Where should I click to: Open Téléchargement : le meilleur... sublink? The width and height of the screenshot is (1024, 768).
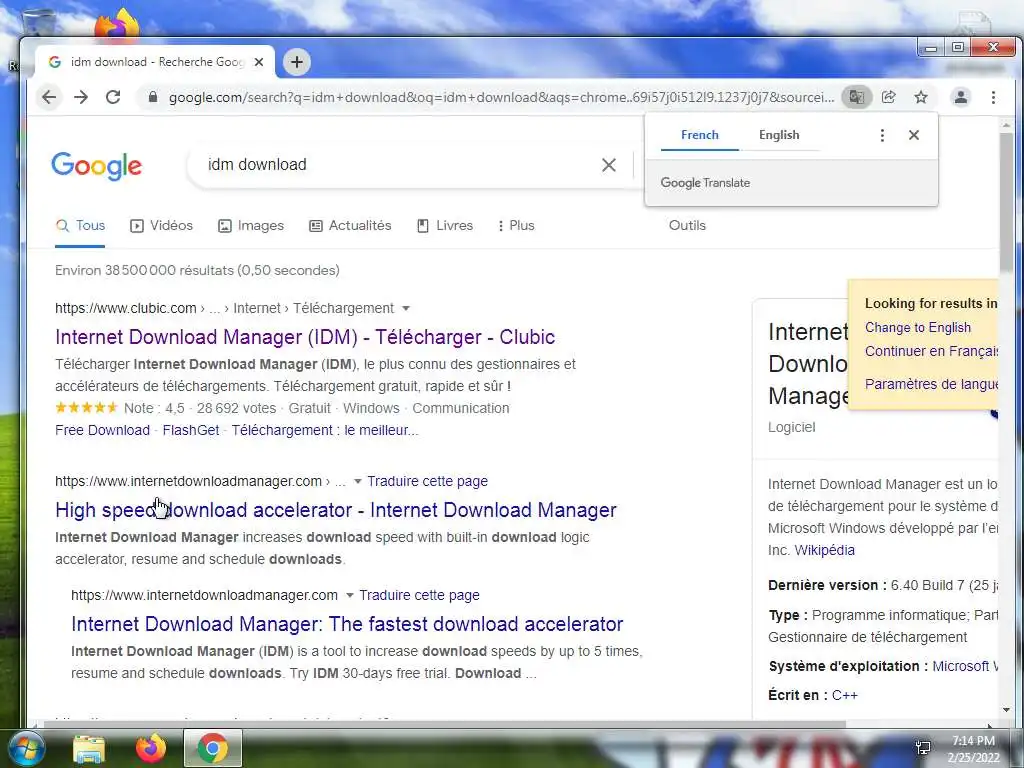click(x=325, y=430)
